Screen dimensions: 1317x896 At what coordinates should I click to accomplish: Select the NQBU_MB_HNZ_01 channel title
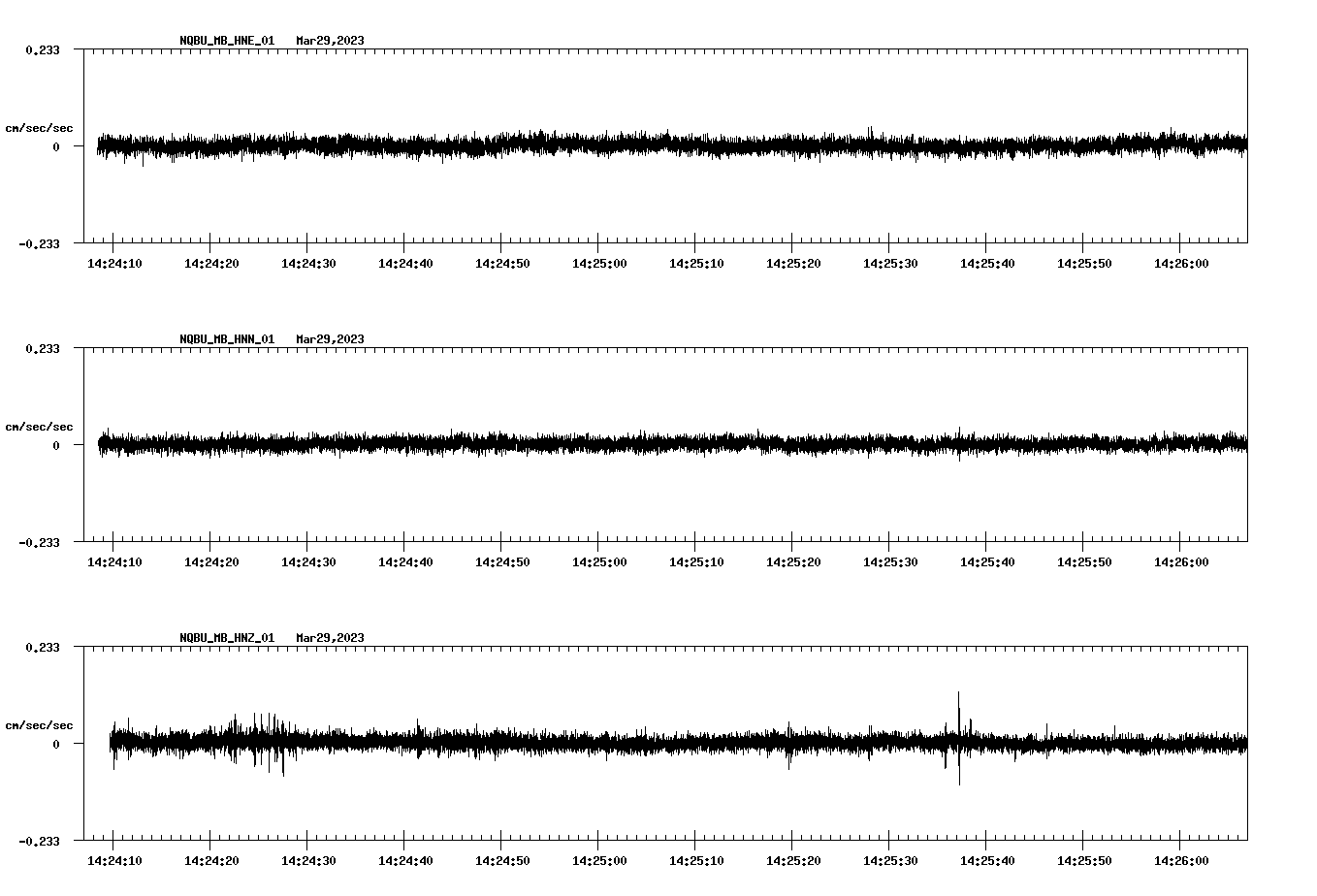(x=226, y=637)
